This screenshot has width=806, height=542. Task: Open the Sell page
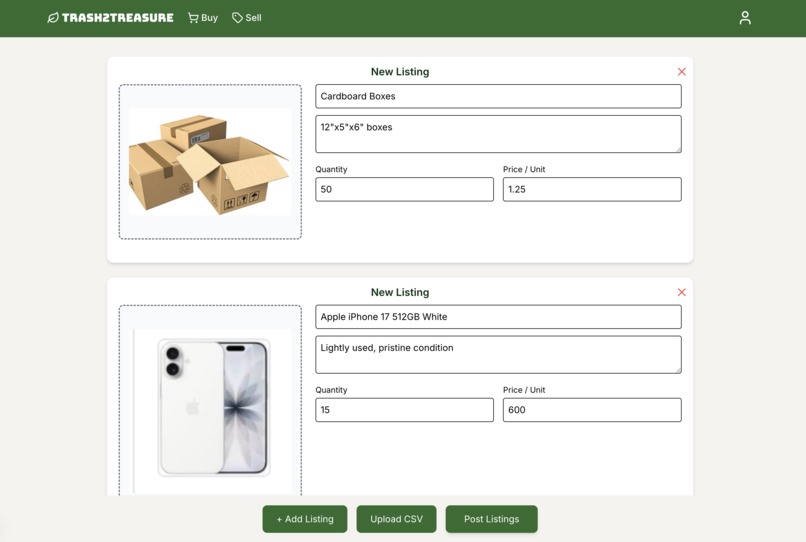(247, 18)
